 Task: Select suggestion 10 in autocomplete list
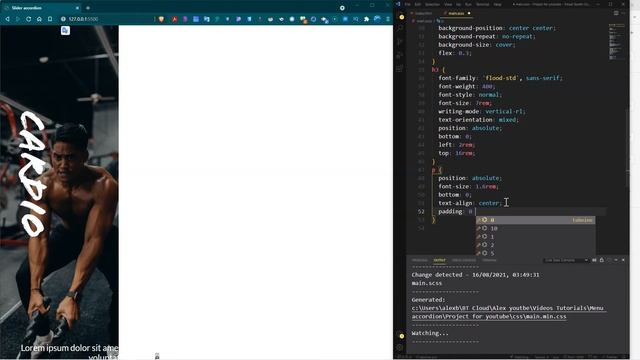coord(536,229)
